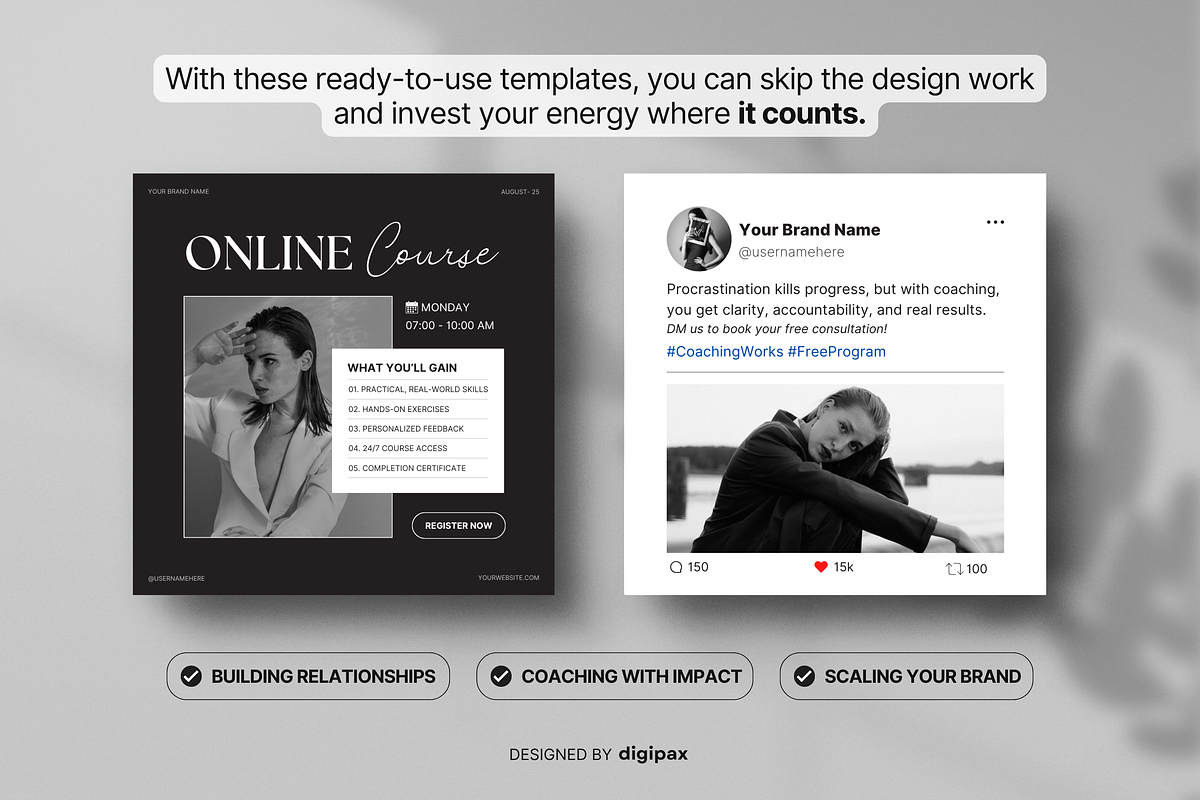Click @USERNAMEHERE on the dark card footer
The image size is (1200, 800).
[x=177, y=578]
